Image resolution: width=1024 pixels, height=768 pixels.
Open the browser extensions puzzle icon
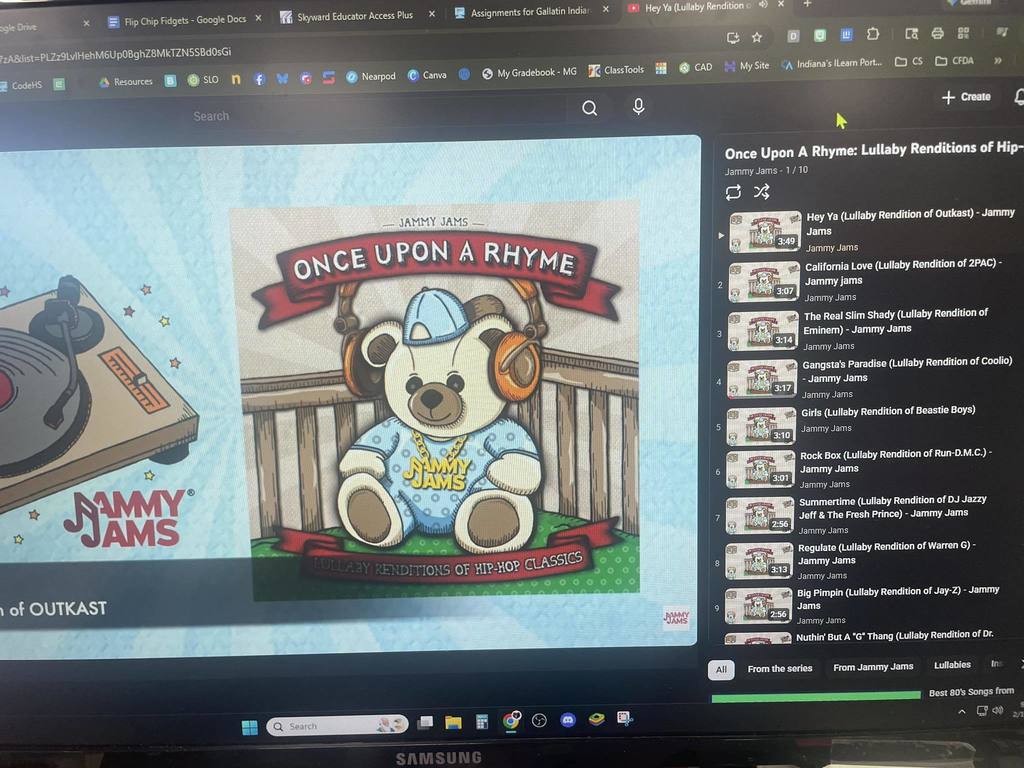pyautogui.click(x=872, y=35)
